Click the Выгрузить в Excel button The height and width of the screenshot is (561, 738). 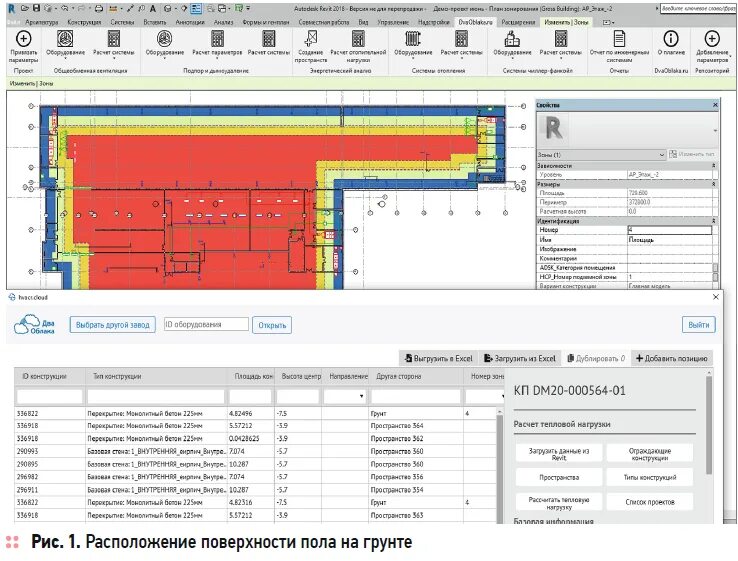[x=438, y=358]
